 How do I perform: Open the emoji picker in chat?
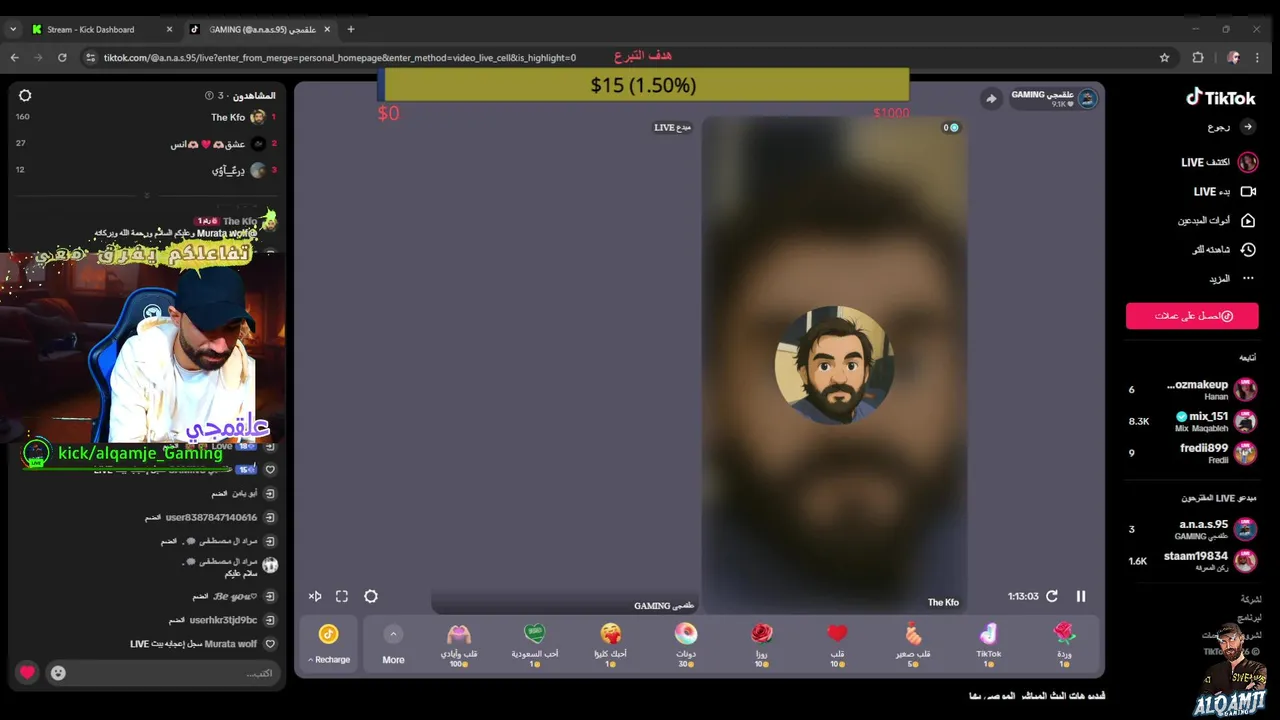58,673
